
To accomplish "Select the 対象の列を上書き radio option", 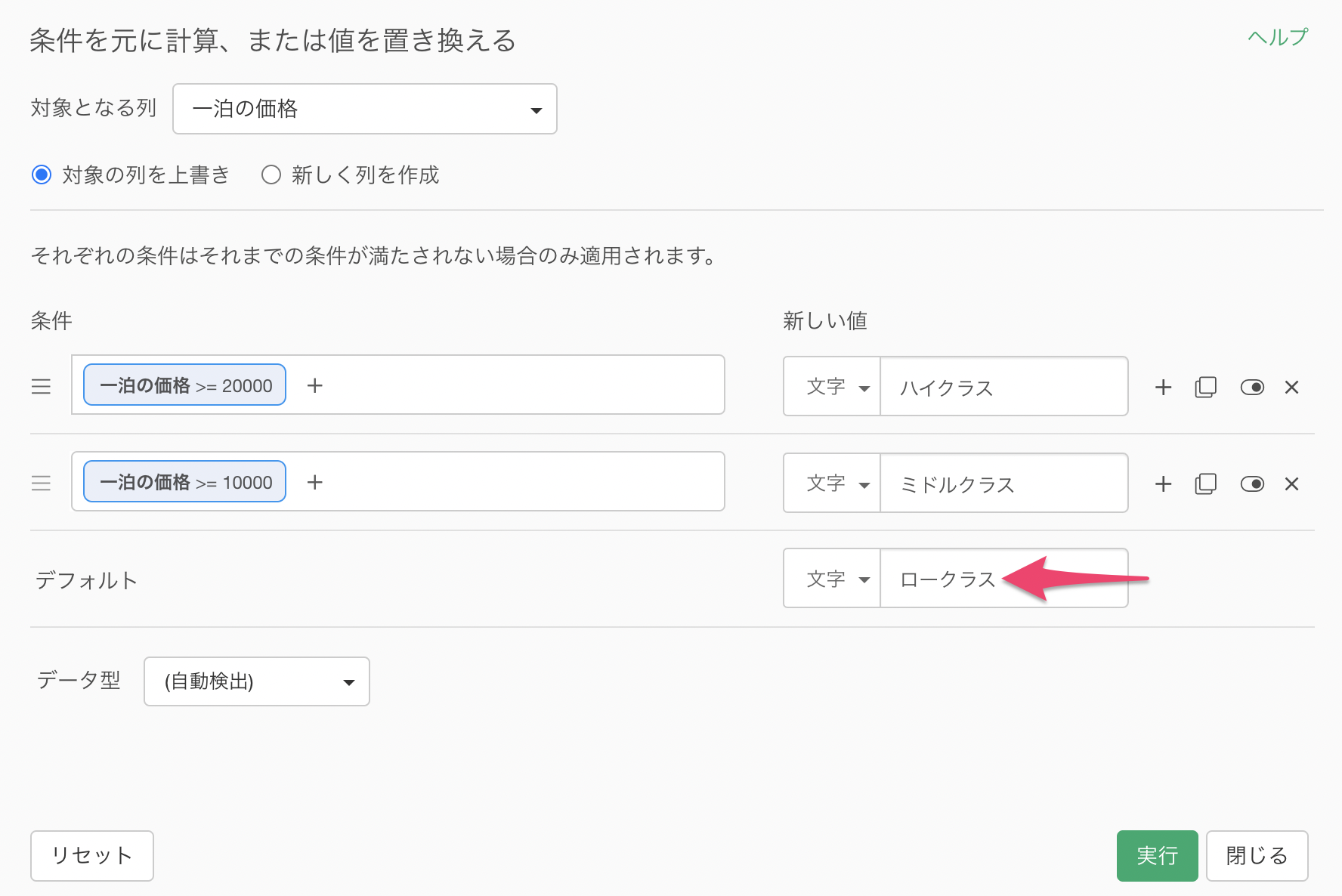I will coord(42,175).
